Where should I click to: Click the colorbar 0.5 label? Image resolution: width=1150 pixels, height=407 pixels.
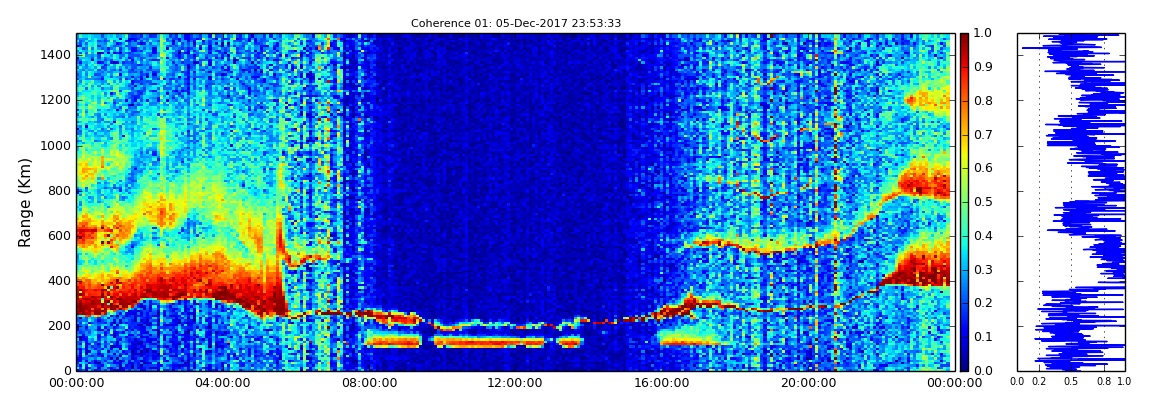981,202
